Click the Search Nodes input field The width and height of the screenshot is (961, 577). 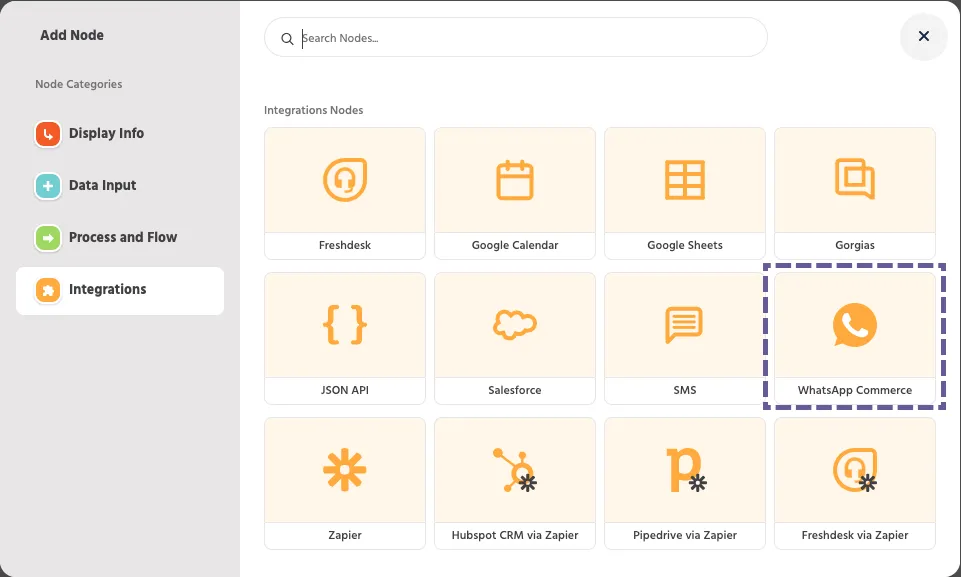[515, 37]
